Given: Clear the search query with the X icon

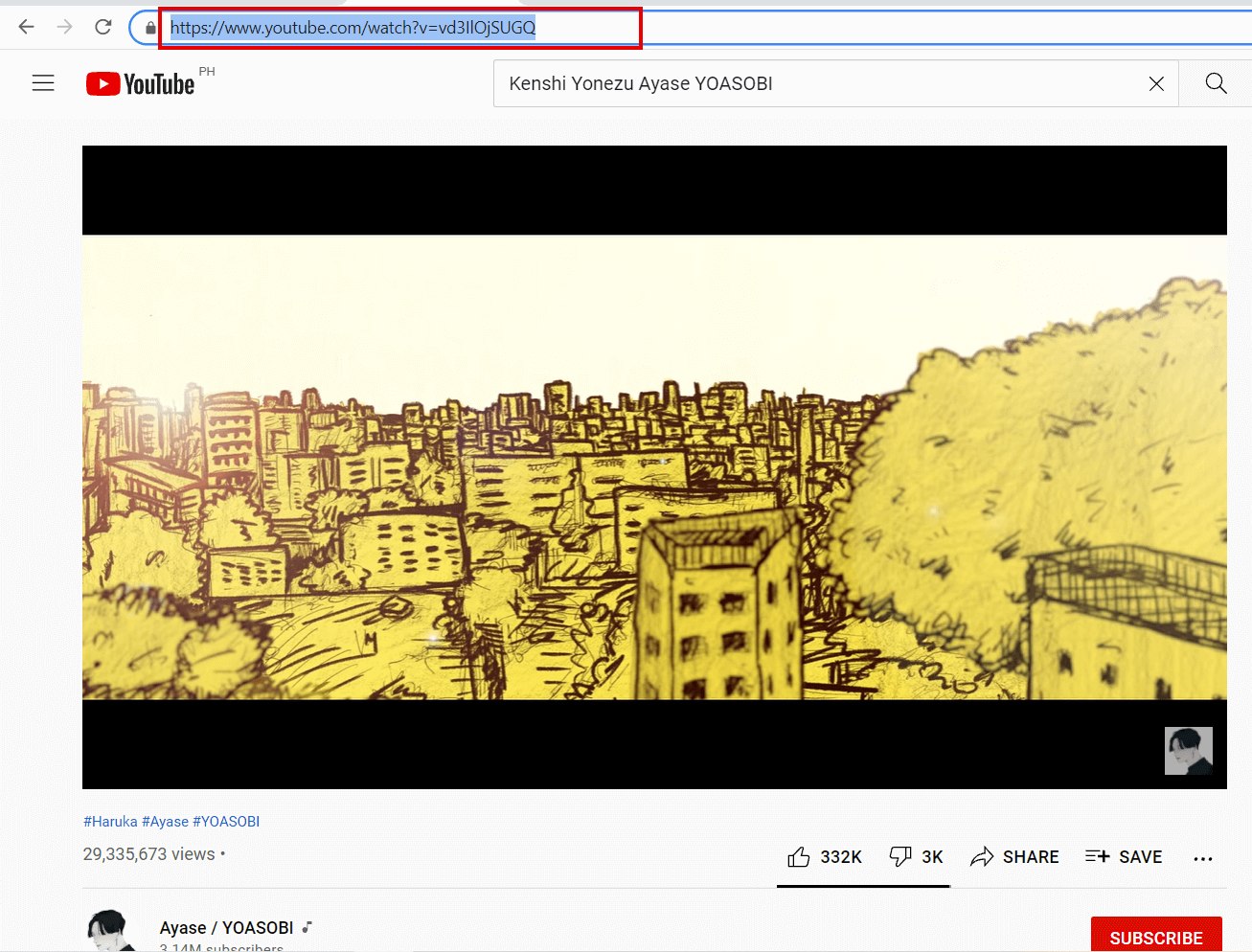Looking at the screenshot, I should (x=1156, y=83).
